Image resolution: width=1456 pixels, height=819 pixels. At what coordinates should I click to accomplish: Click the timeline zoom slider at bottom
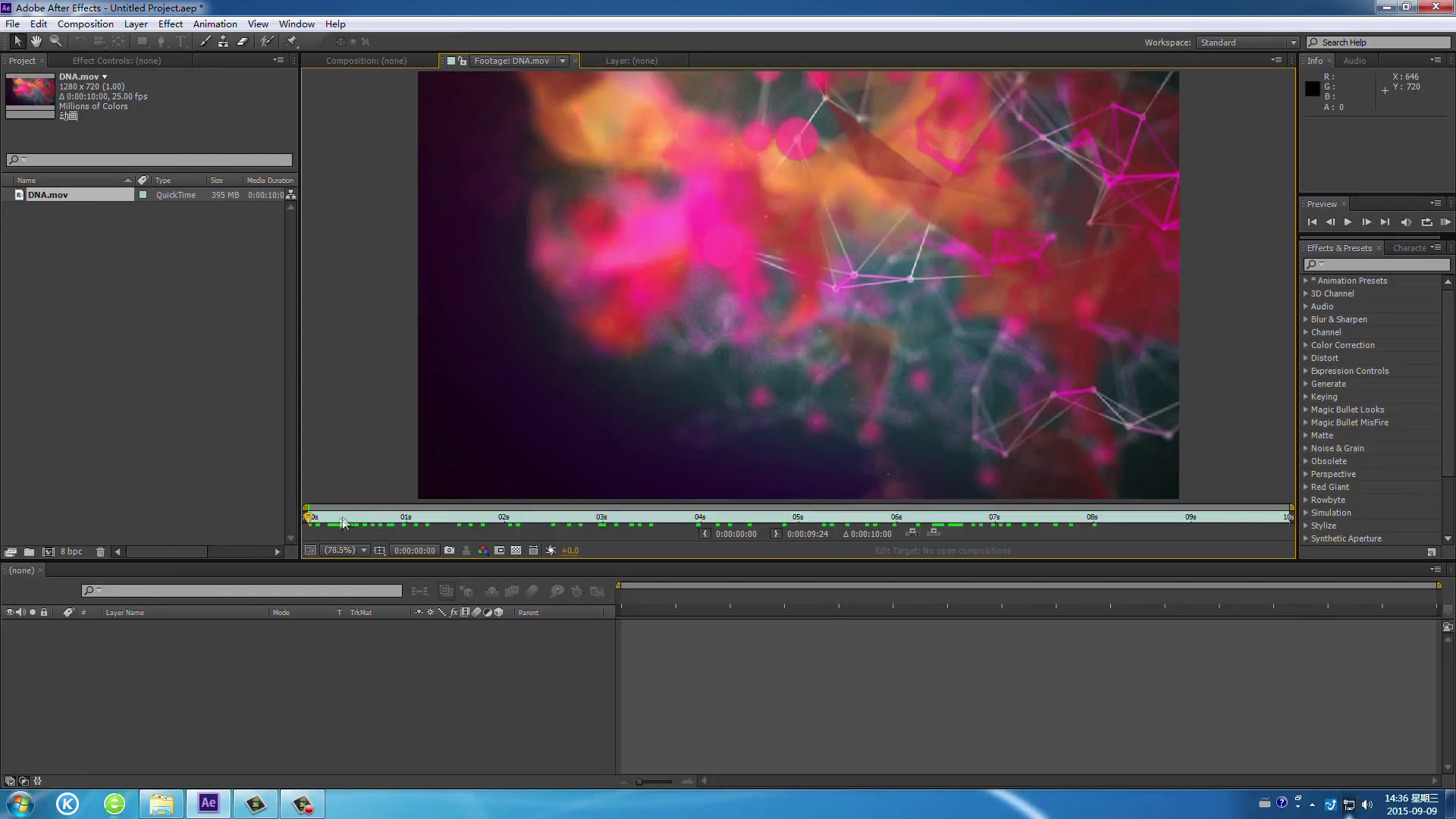coord(654,781)
